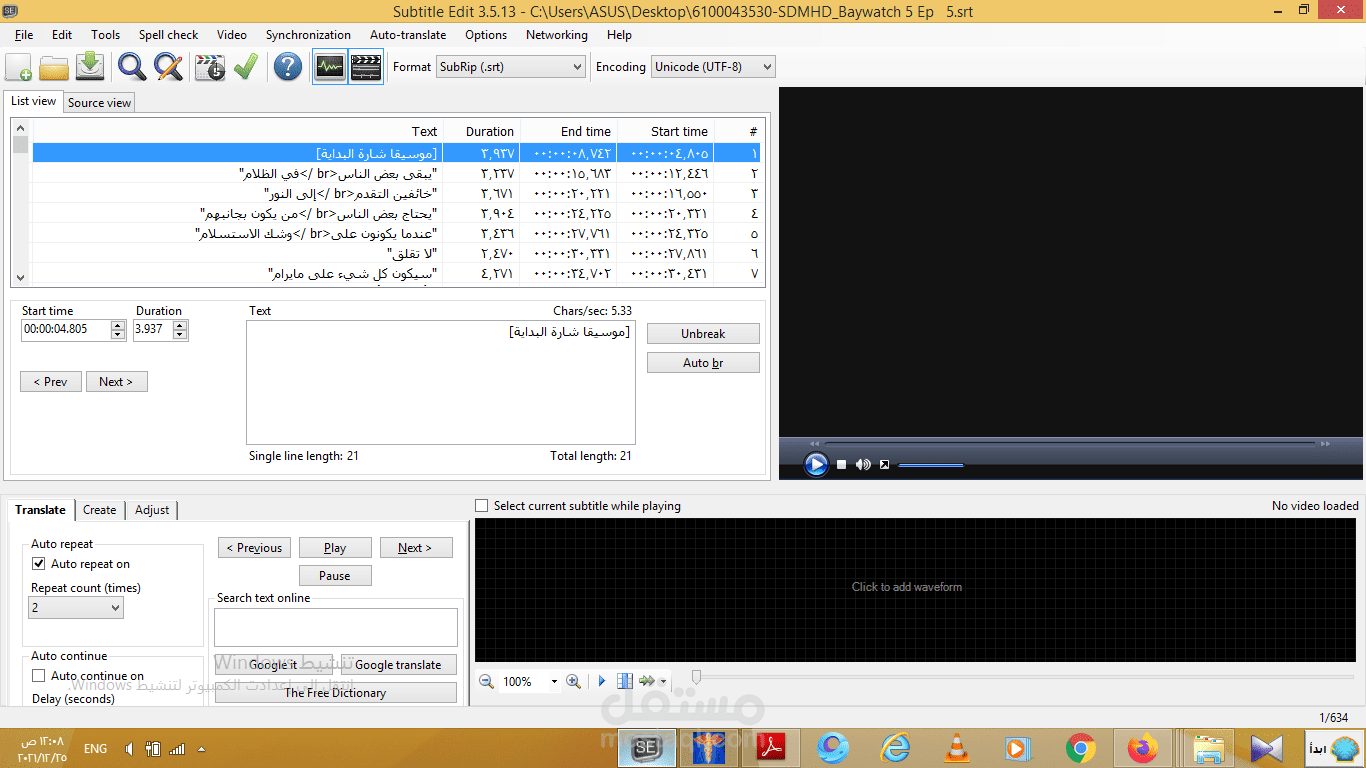
Task: Click the < Previous button
Action: [x=255, y=547]
